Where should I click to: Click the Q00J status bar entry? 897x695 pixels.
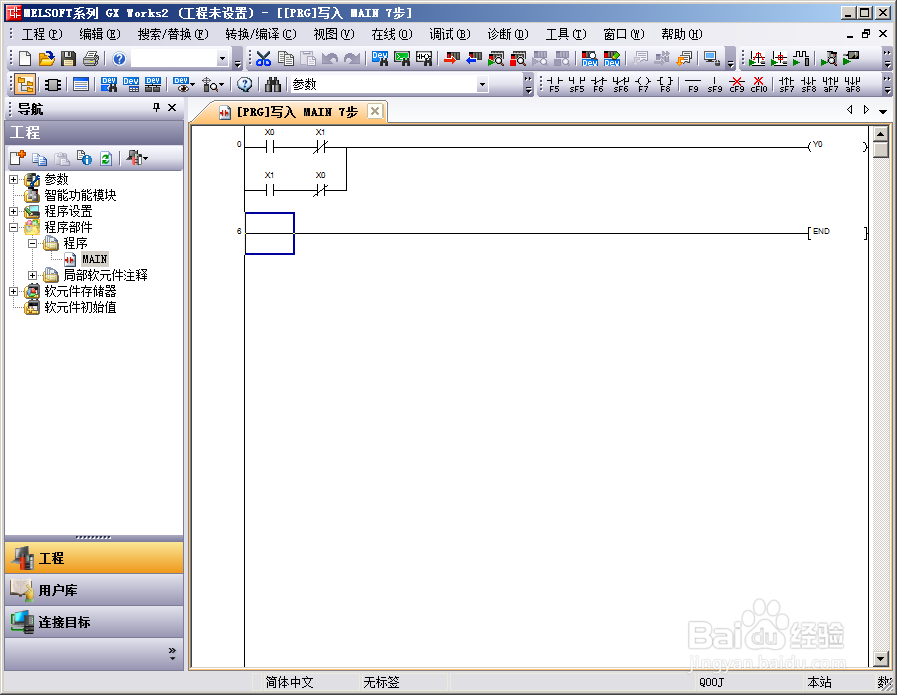[711, 682]
